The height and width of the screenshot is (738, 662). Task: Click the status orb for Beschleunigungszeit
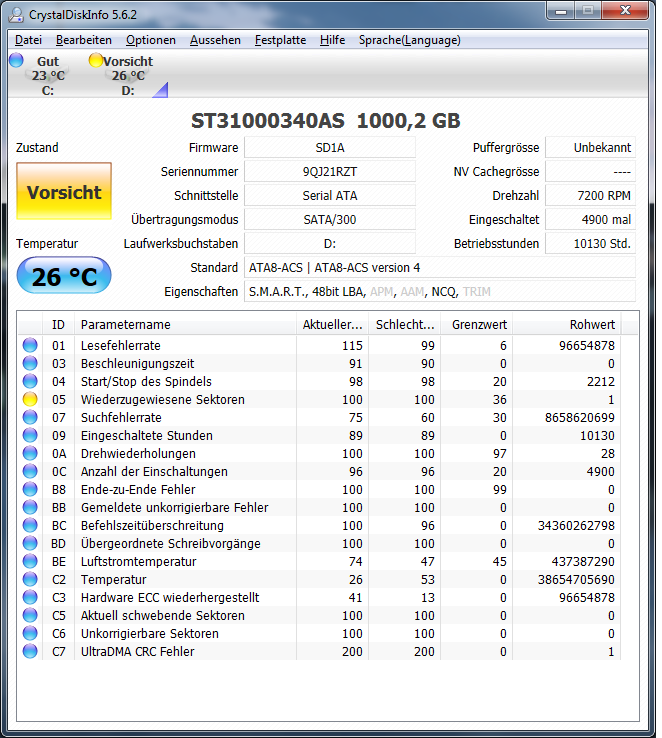pyautogui.click(x=30, y=363)
